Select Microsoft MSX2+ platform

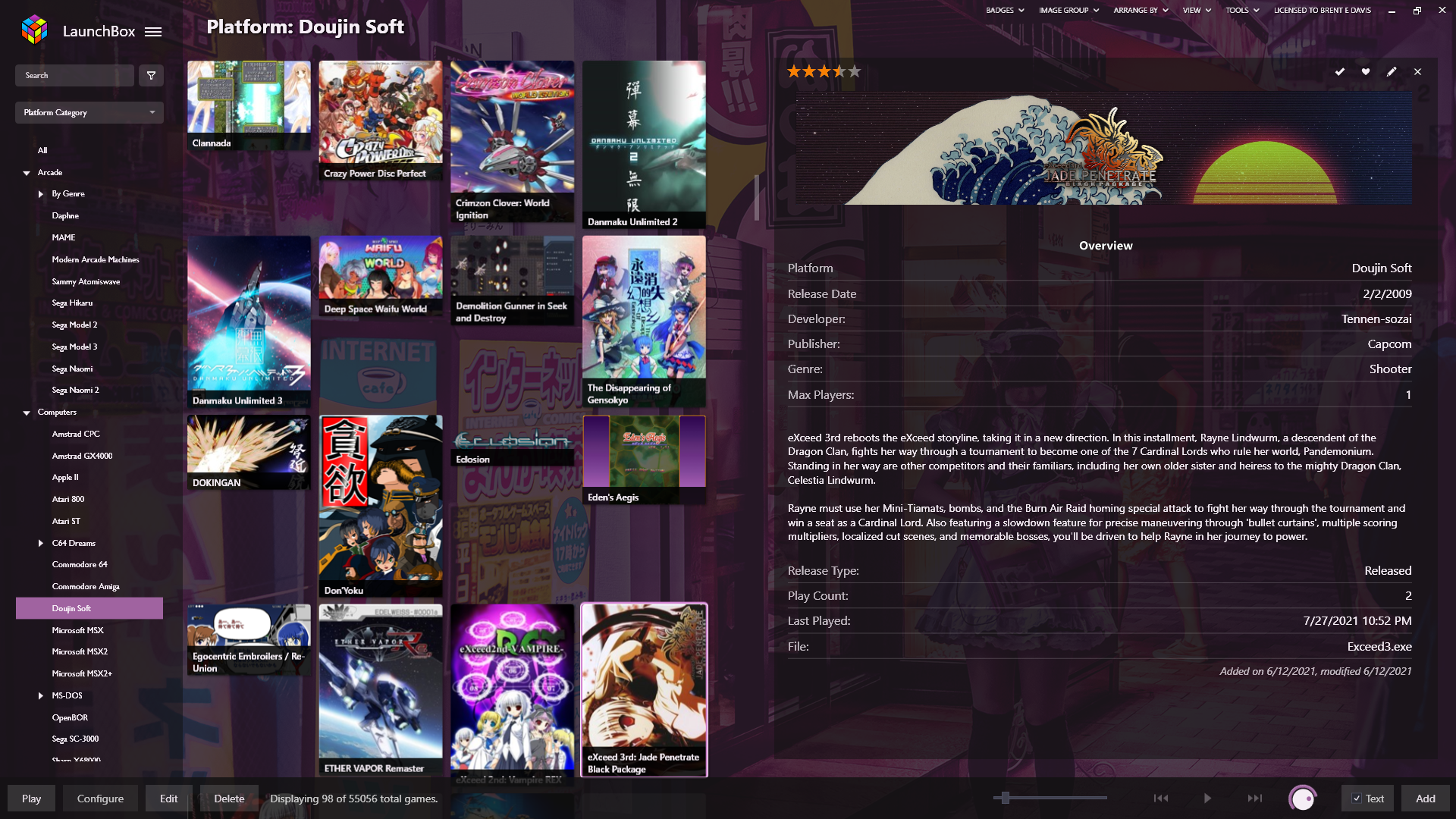click(82, 674)
